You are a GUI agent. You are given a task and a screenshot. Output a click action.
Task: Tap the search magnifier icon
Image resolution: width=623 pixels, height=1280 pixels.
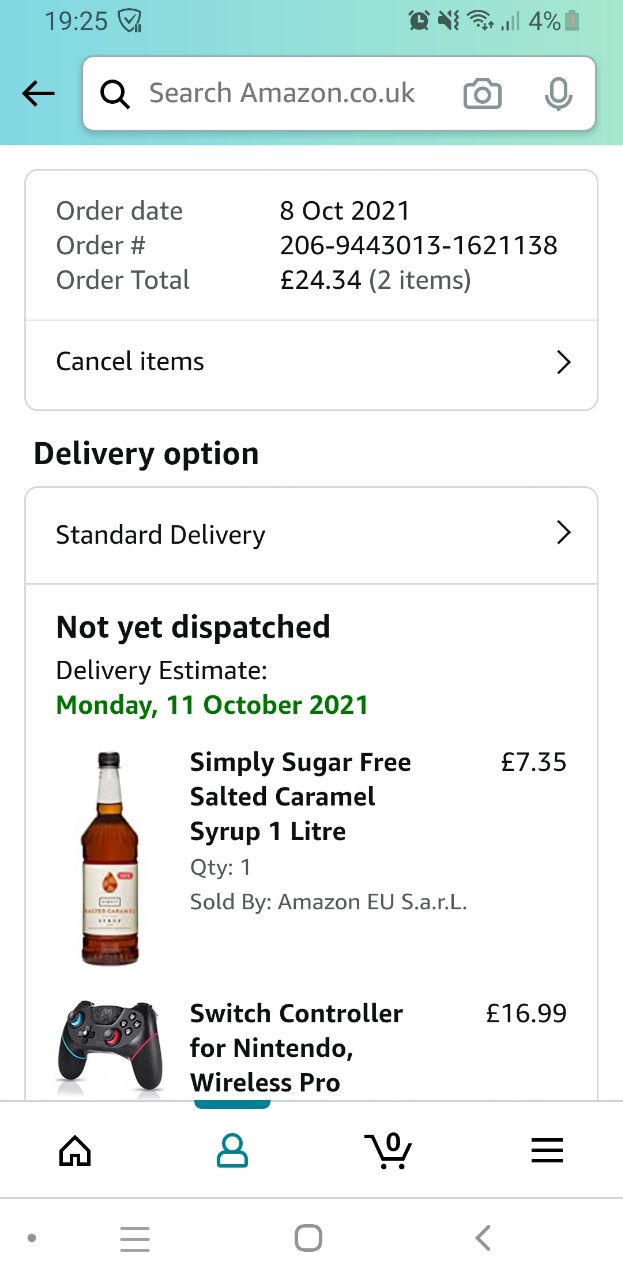click(x=116, y=94)
